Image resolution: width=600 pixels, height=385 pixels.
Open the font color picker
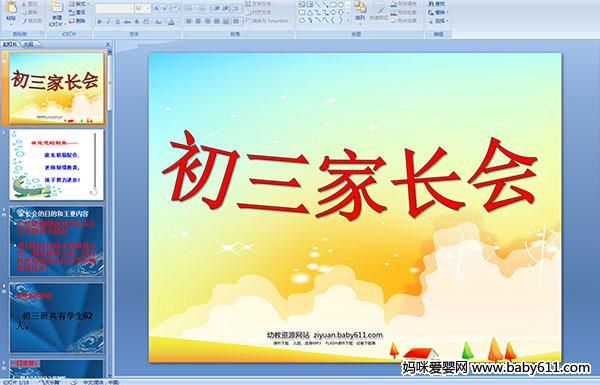[x=171, y=22]
